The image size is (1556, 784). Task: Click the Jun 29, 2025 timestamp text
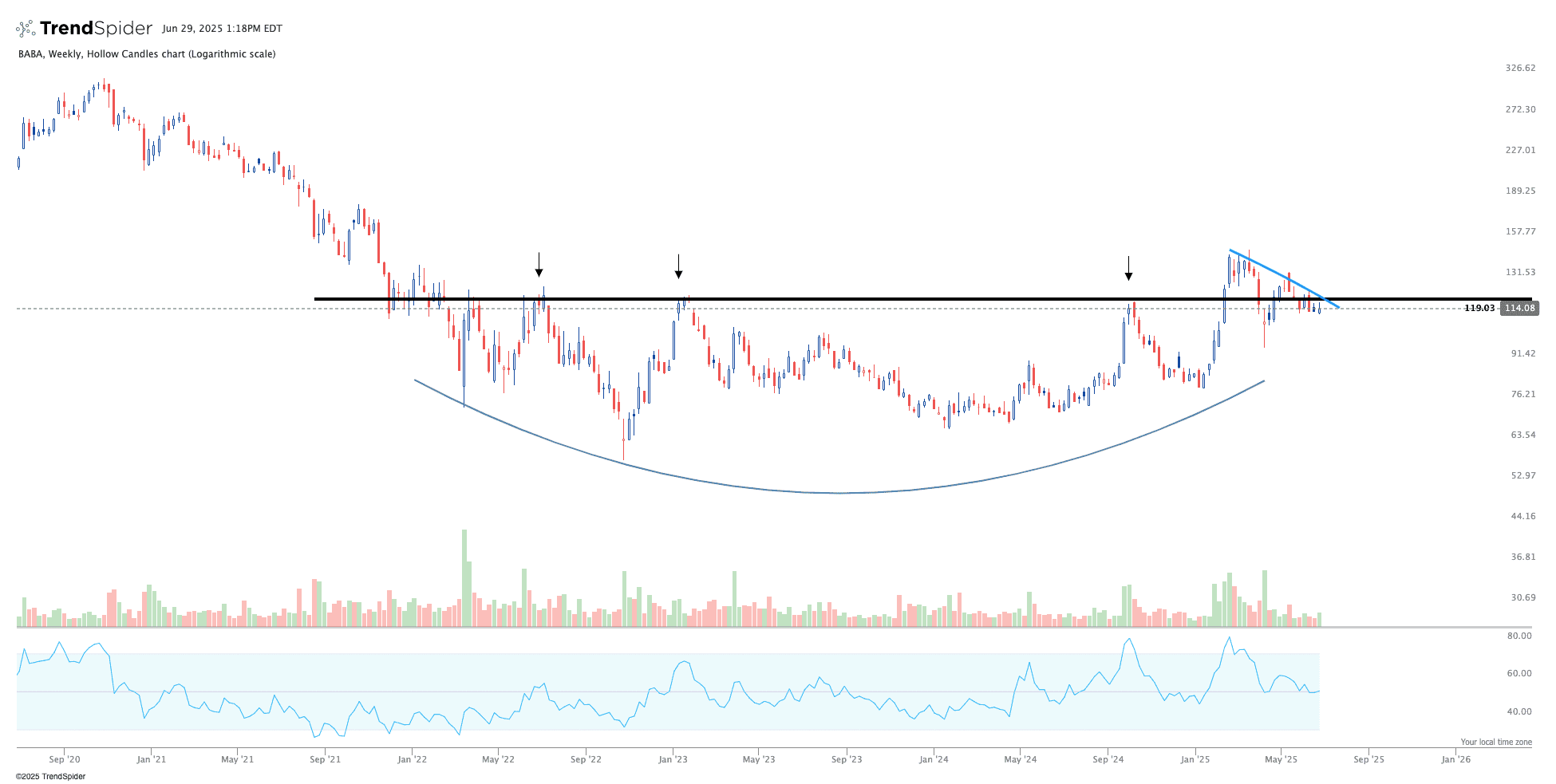[222, 29]
